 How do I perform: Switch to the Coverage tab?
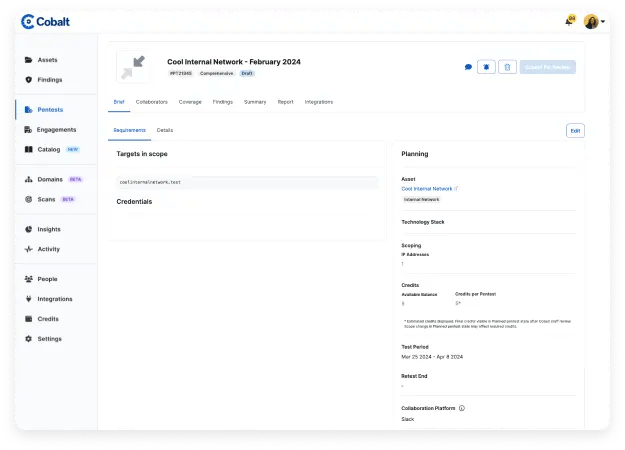tap(190, 102)
